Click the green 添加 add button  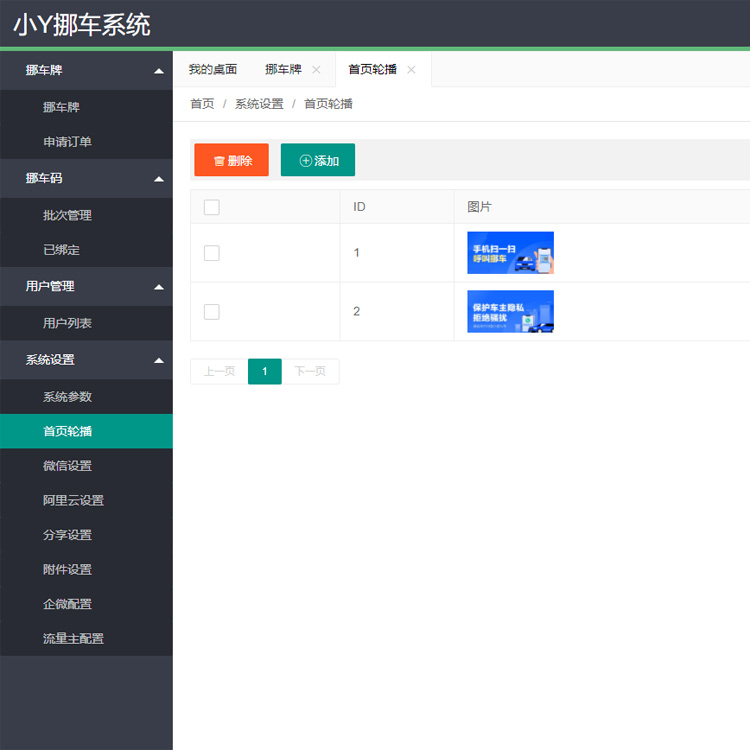[x=318, y=160]
